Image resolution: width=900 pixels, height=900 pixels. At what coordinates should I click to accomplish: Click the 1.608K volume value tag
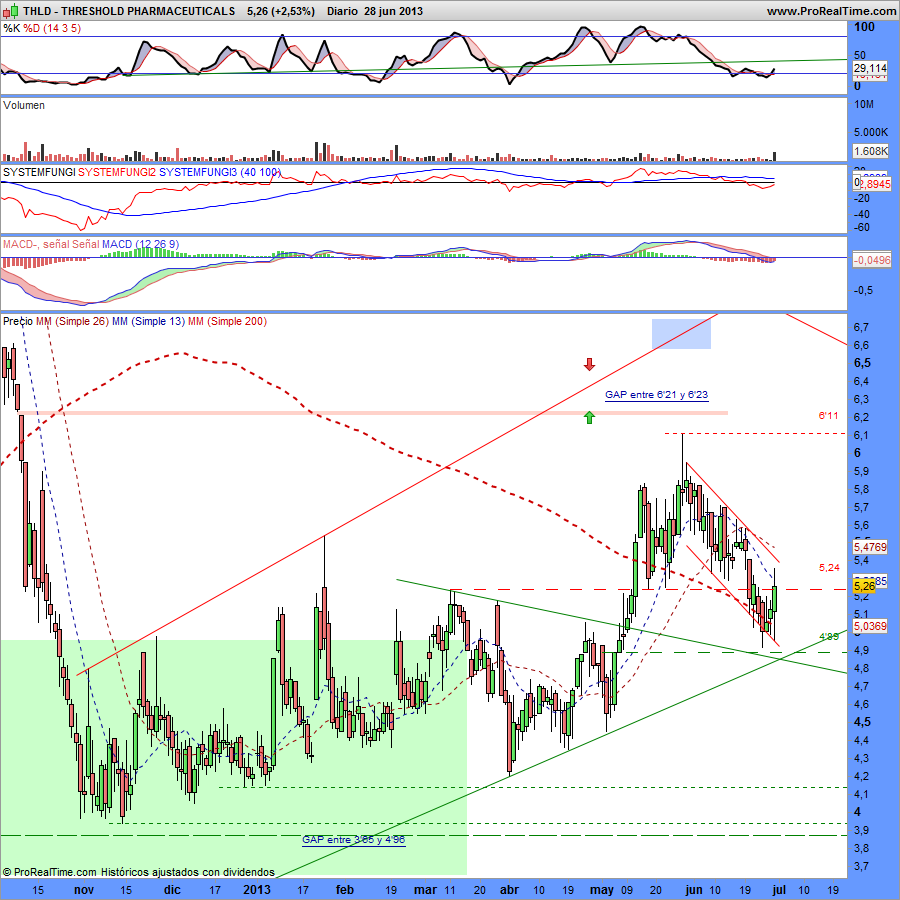pos(871,151)
